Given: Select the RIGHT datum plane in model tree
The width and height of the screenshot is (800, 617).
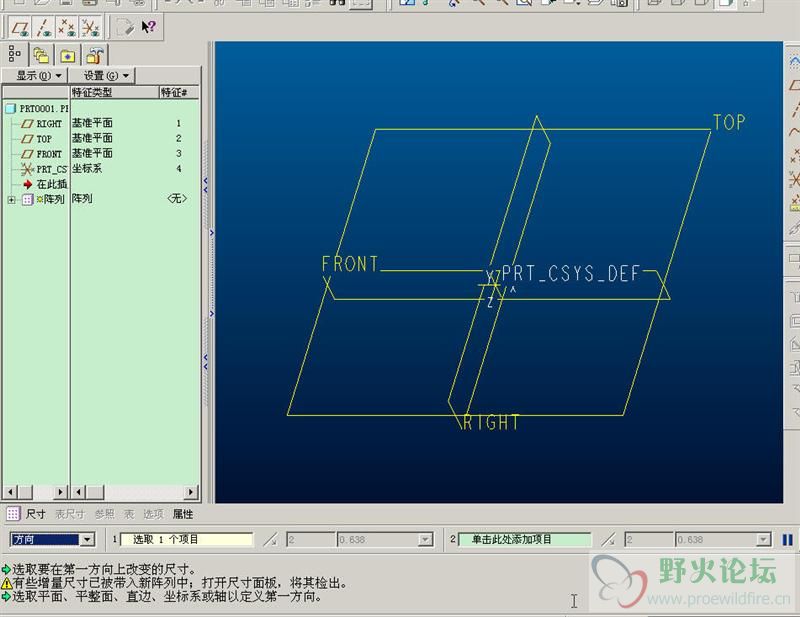Looking at the screenshot, I should [x=42, y=124].
